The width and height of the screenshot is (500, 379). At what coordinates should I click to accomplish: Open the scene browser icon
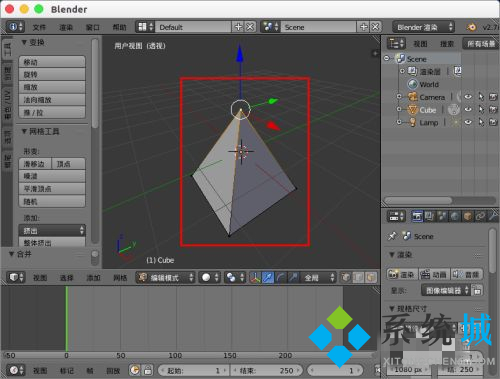click(271, 27)
